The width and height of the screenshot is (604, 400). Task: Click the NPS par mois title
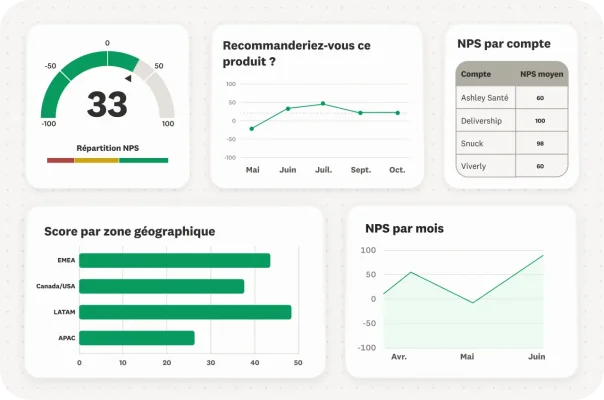pos(404,228)
